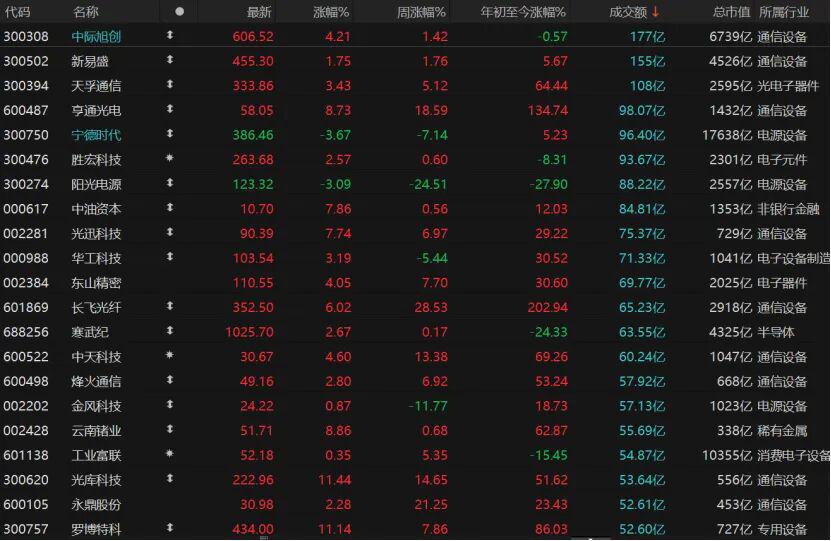Image resolution: width=831 pixels, height=541 pixels.
Task: Click the star marker icon beside 中天科技
Action: (170, 356)
